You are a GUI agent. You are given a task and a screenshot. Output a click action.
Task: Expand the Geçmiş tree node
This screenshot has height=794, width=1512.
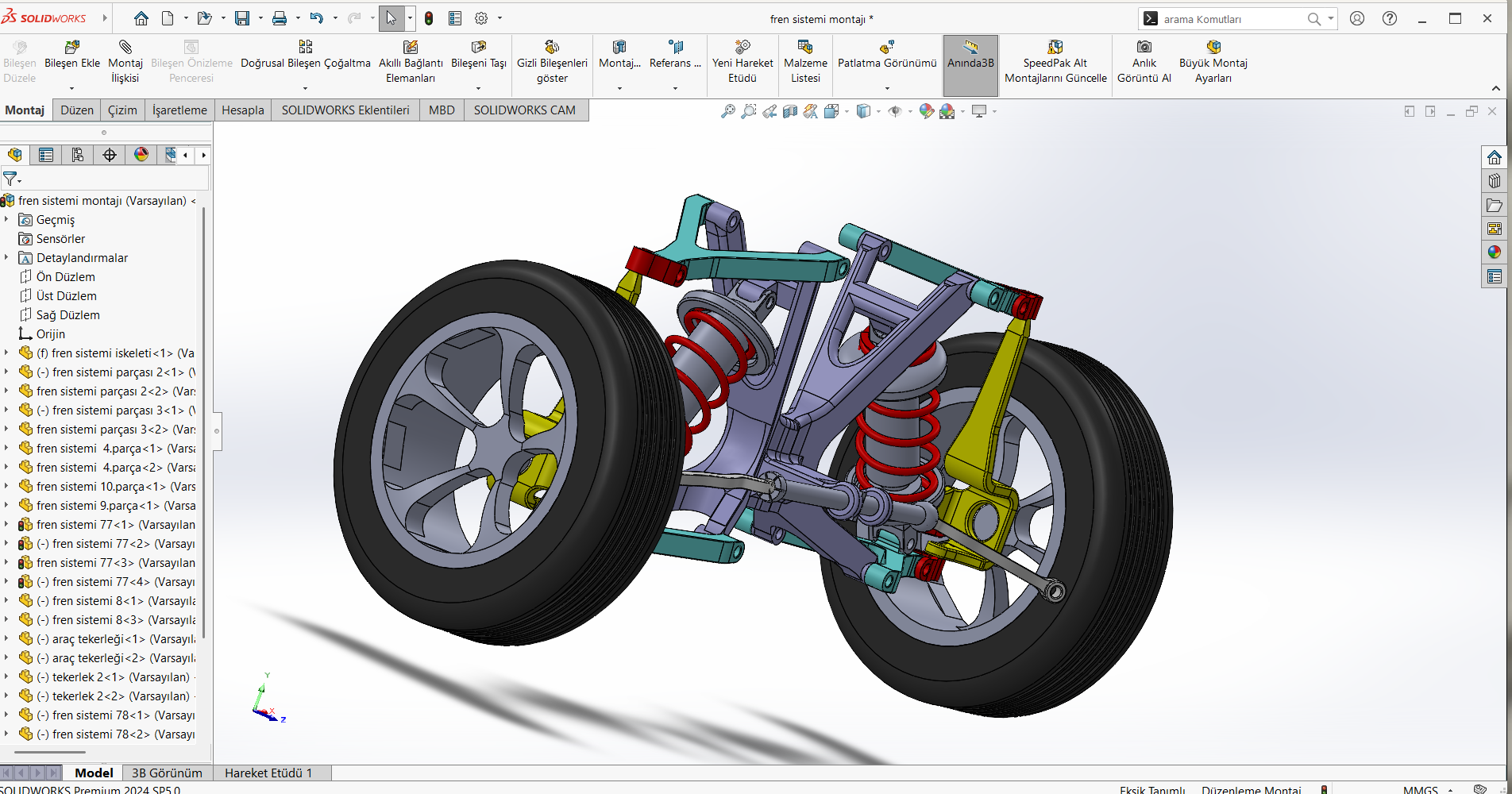click(x=6, y=219)
